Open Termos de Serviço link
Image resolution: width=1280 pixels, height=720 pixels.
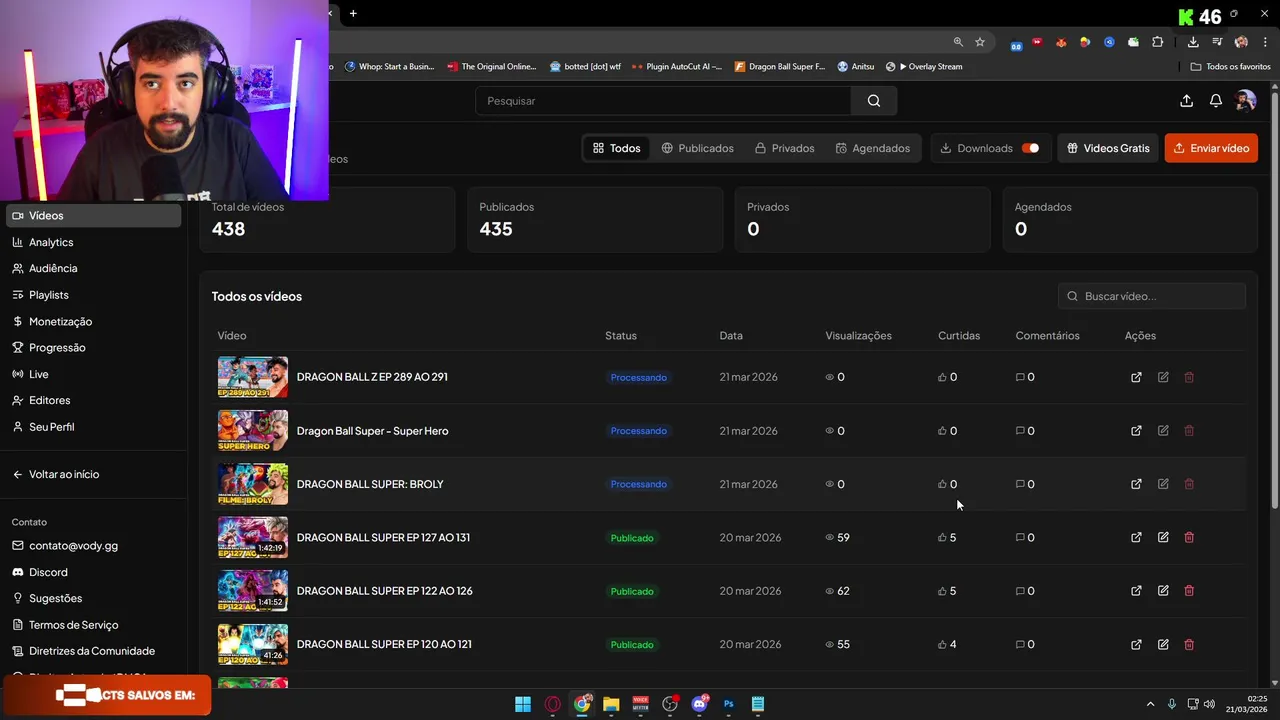65,625
